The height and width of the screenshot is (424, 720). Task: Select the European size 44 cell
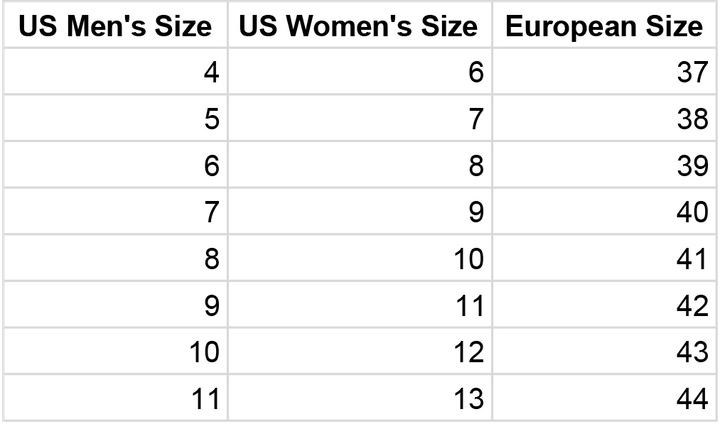point(604,399)
